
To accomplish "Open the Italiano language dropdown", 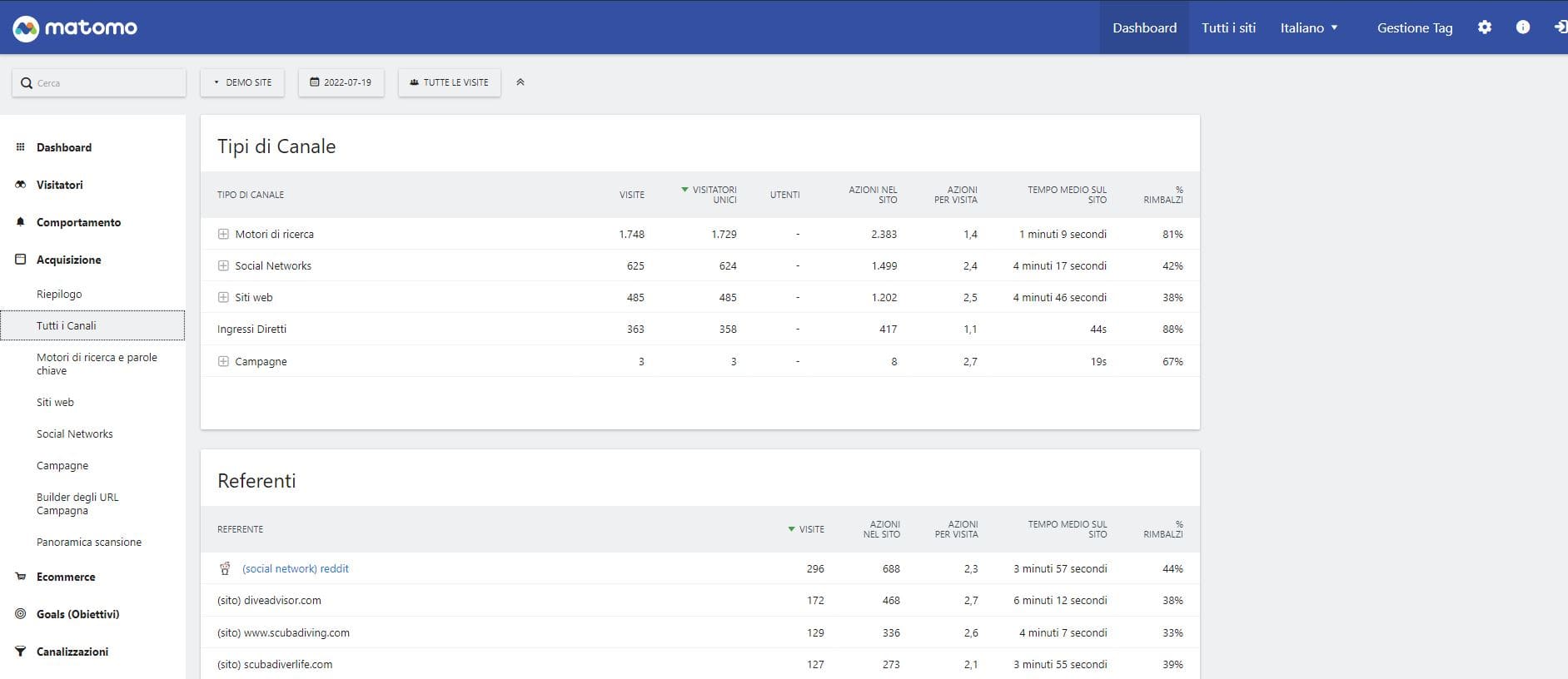I will pyautogui.click(x=1308, y=27).
